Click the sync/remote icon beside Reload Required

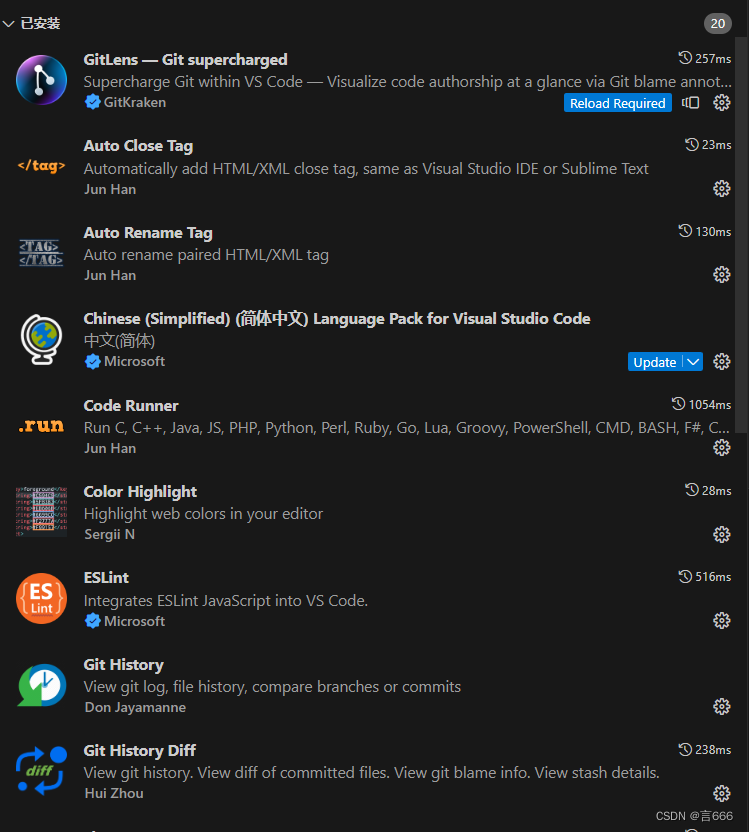point(691,102)
